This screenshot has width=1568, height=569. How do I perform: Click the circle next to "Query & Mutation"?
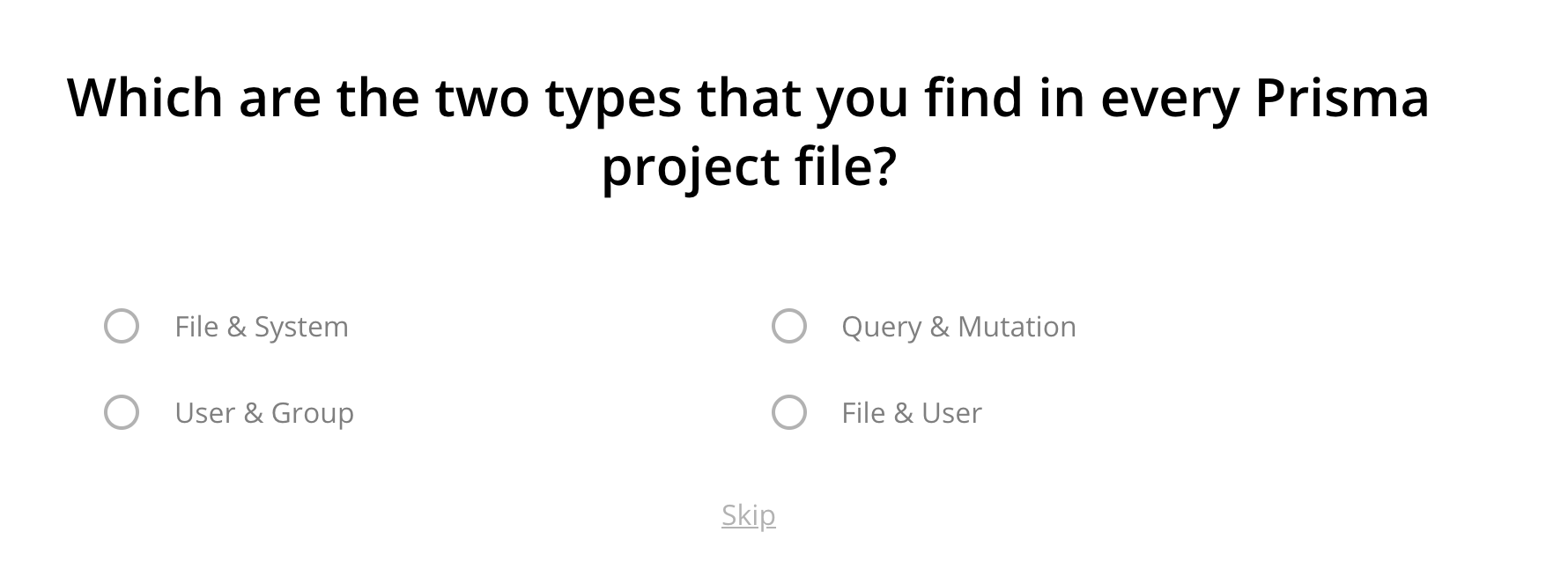point(788,327)
